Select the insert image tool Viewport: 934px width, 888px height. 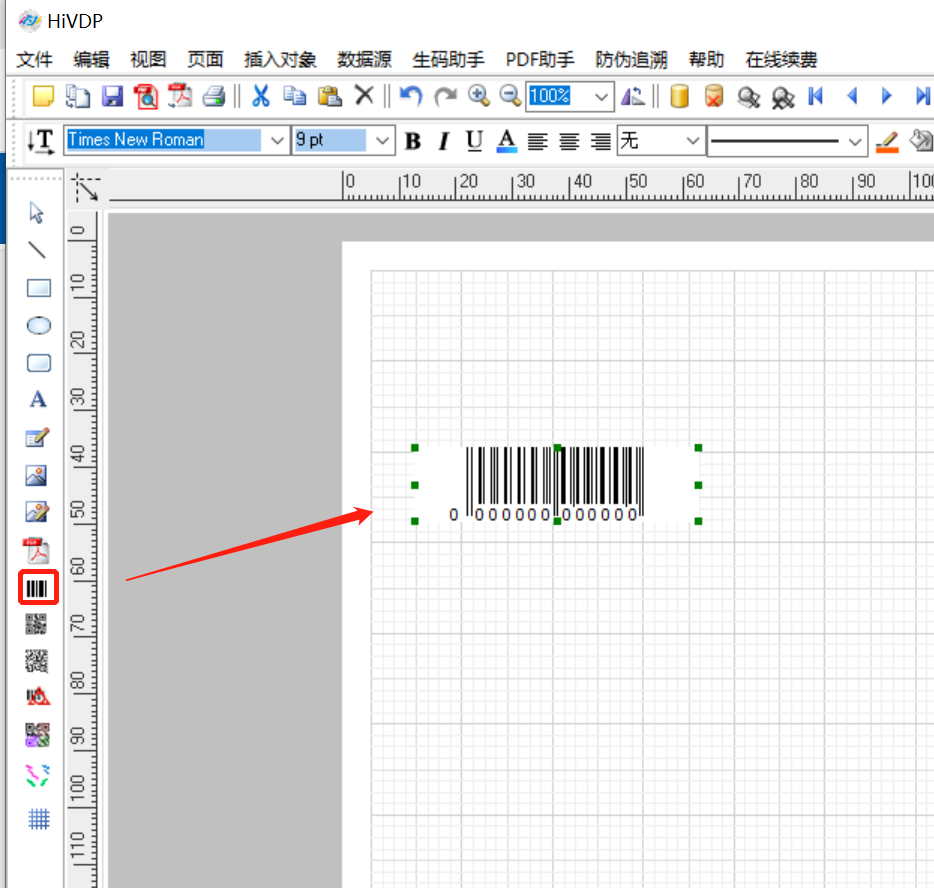36,475
